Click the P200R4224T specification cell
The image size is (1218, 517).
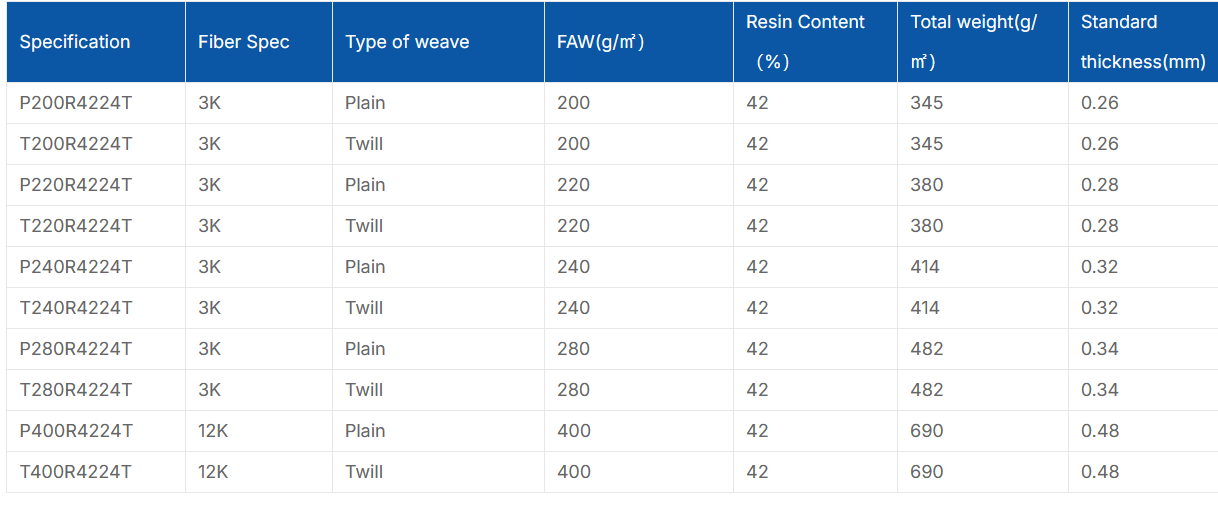tap(76, 103)
